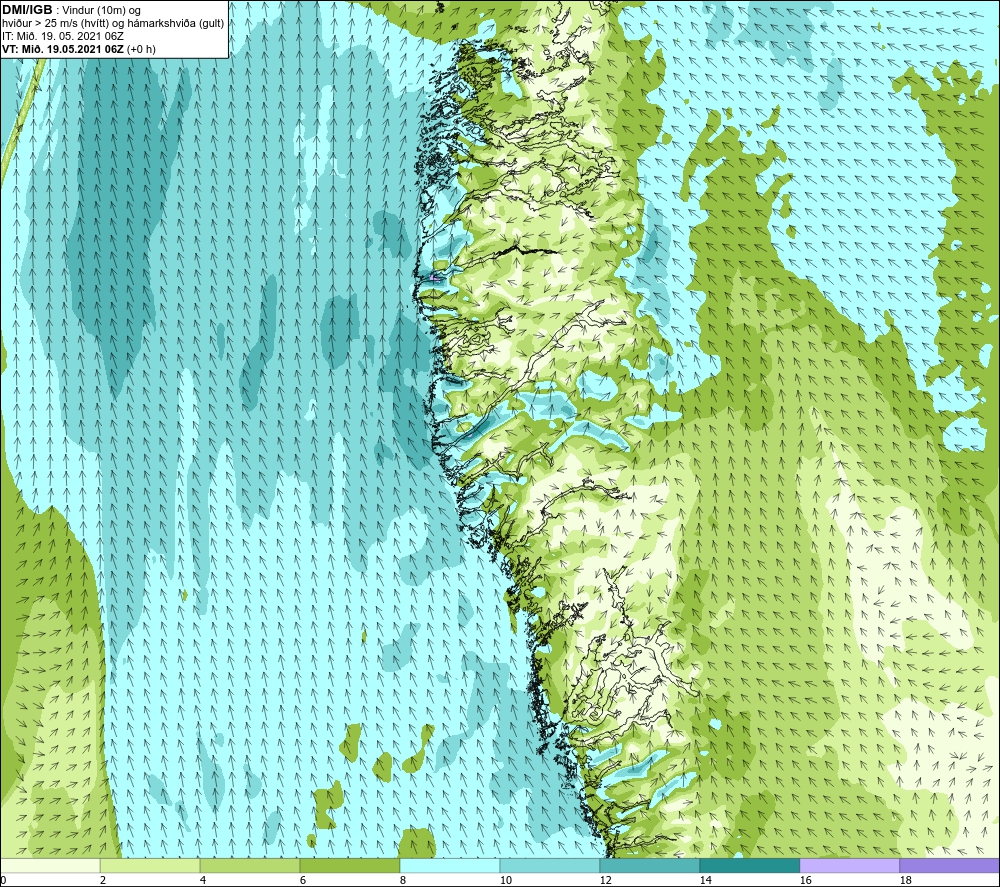Click the scale label '8'
The width and height of the screenshot is (1000, 887).
tap(402, 880)
